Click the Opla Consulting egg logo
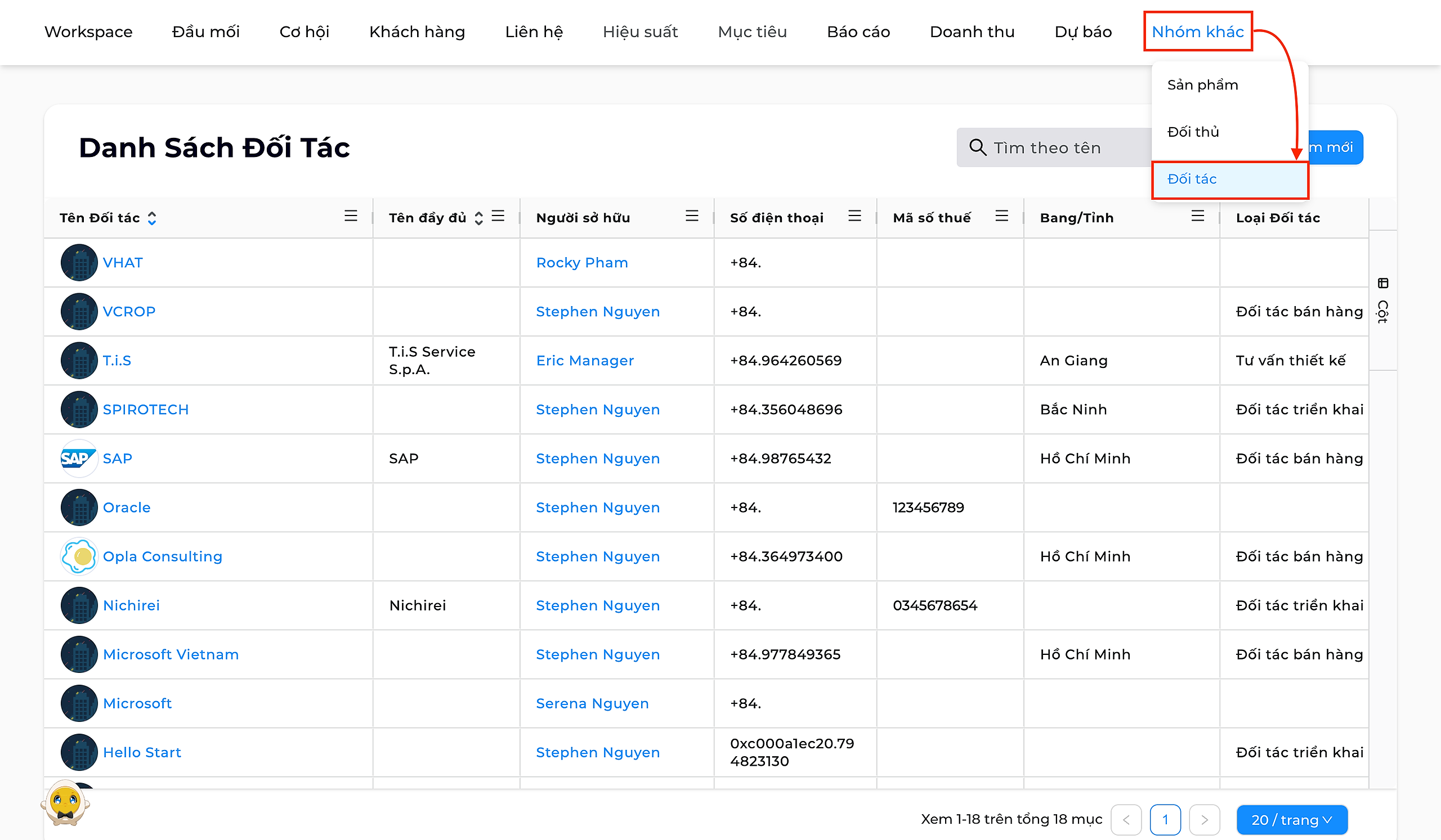 tap(79, 556)
